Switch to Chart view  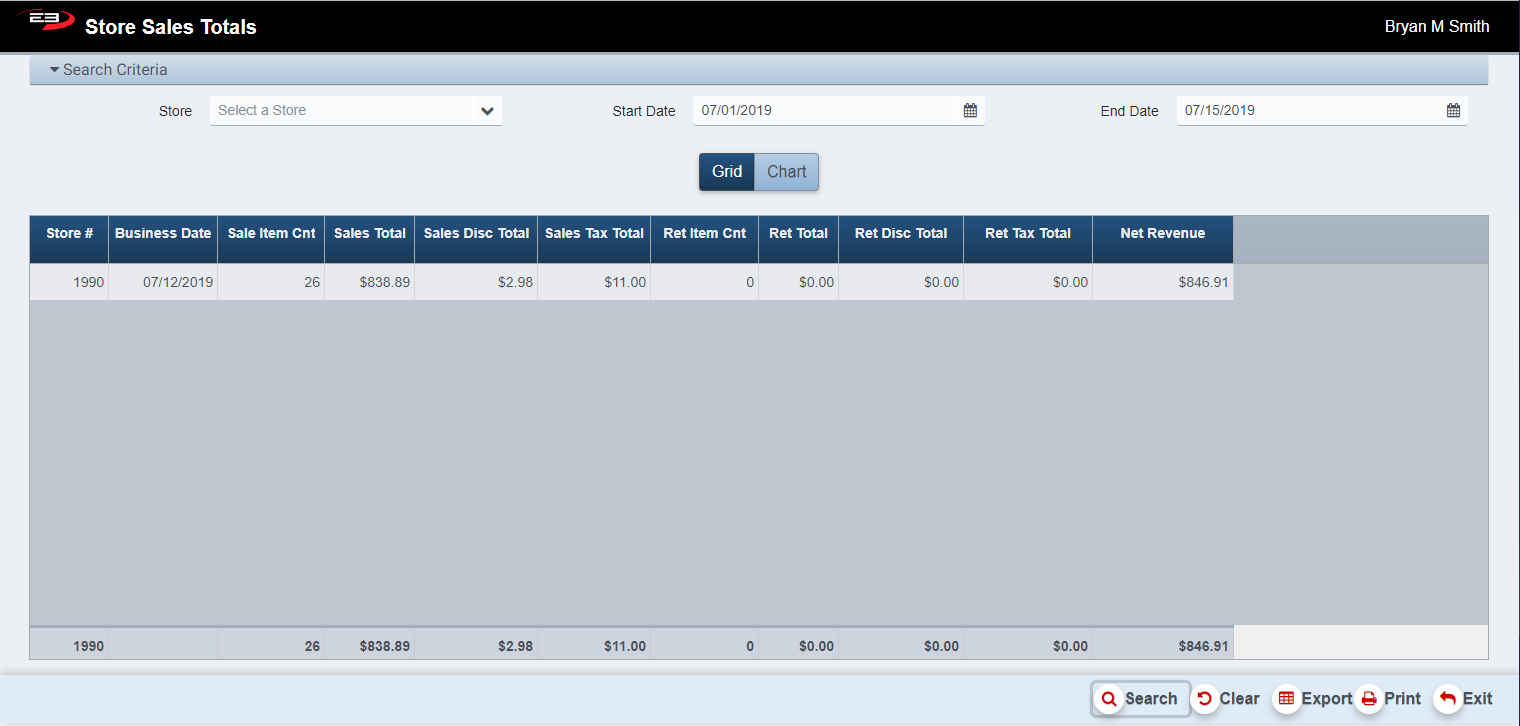coord(787,172)
